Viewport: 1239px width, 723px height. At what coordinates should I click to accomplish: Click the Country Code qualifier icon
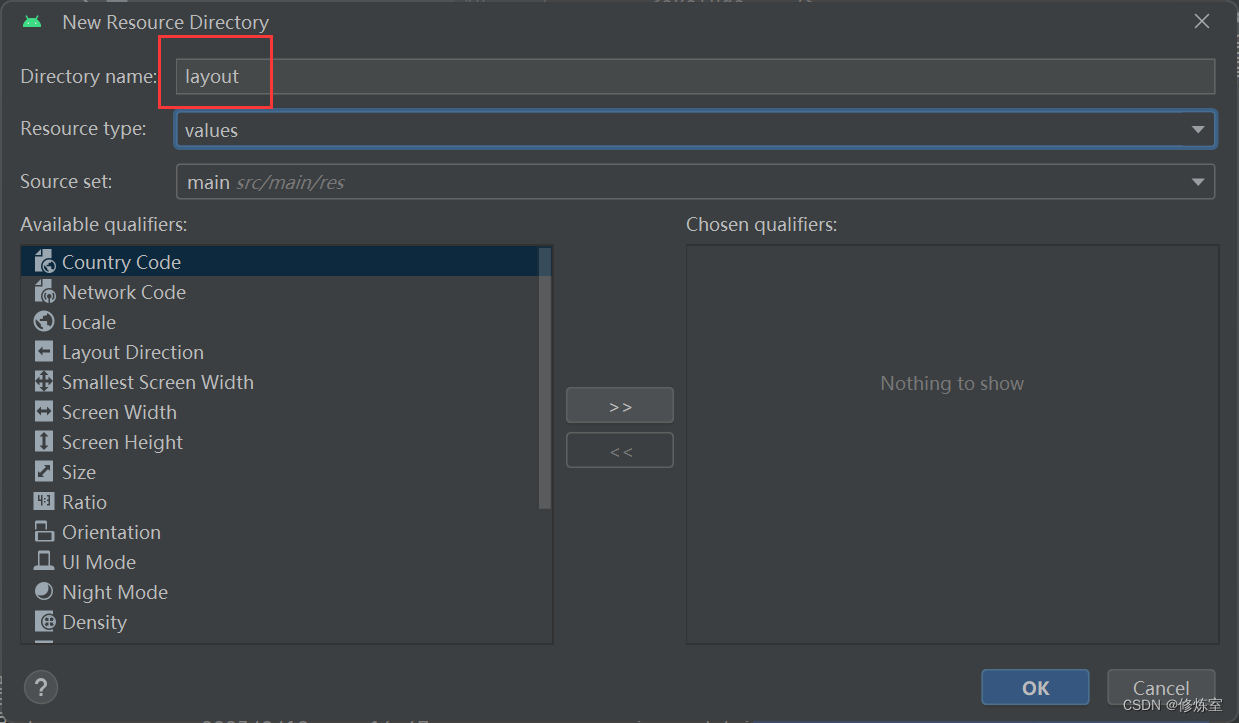(44, 262)
